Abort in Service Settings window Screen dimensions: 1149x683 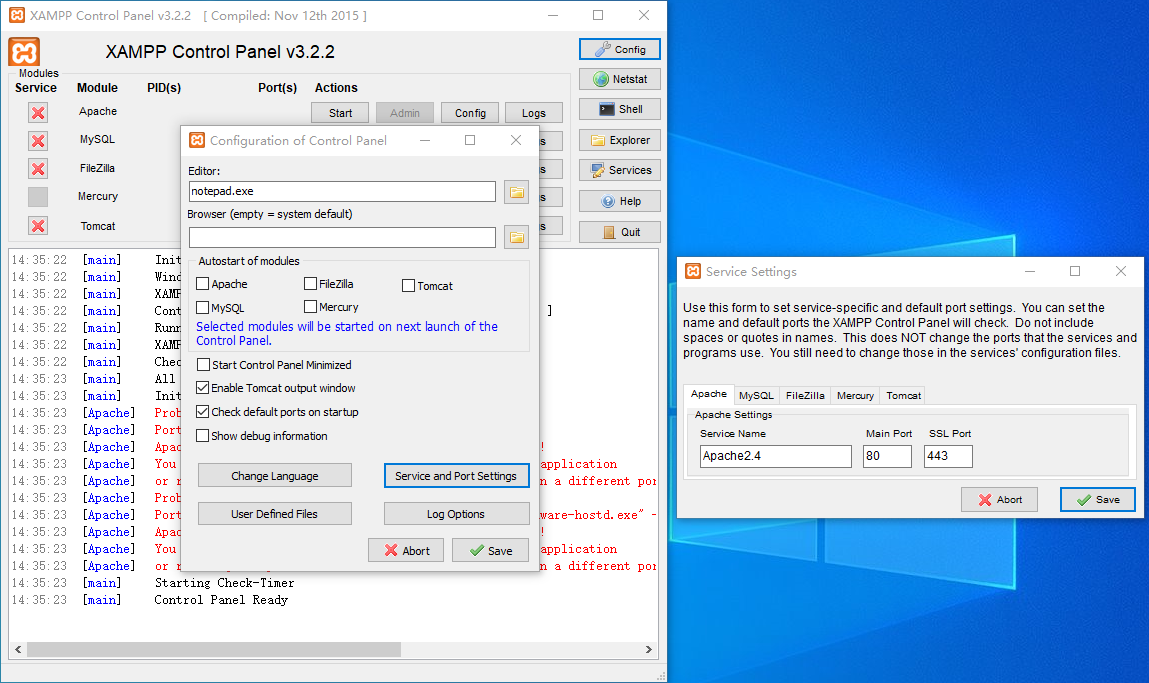pyautogui.click(x=1000, y=499)
